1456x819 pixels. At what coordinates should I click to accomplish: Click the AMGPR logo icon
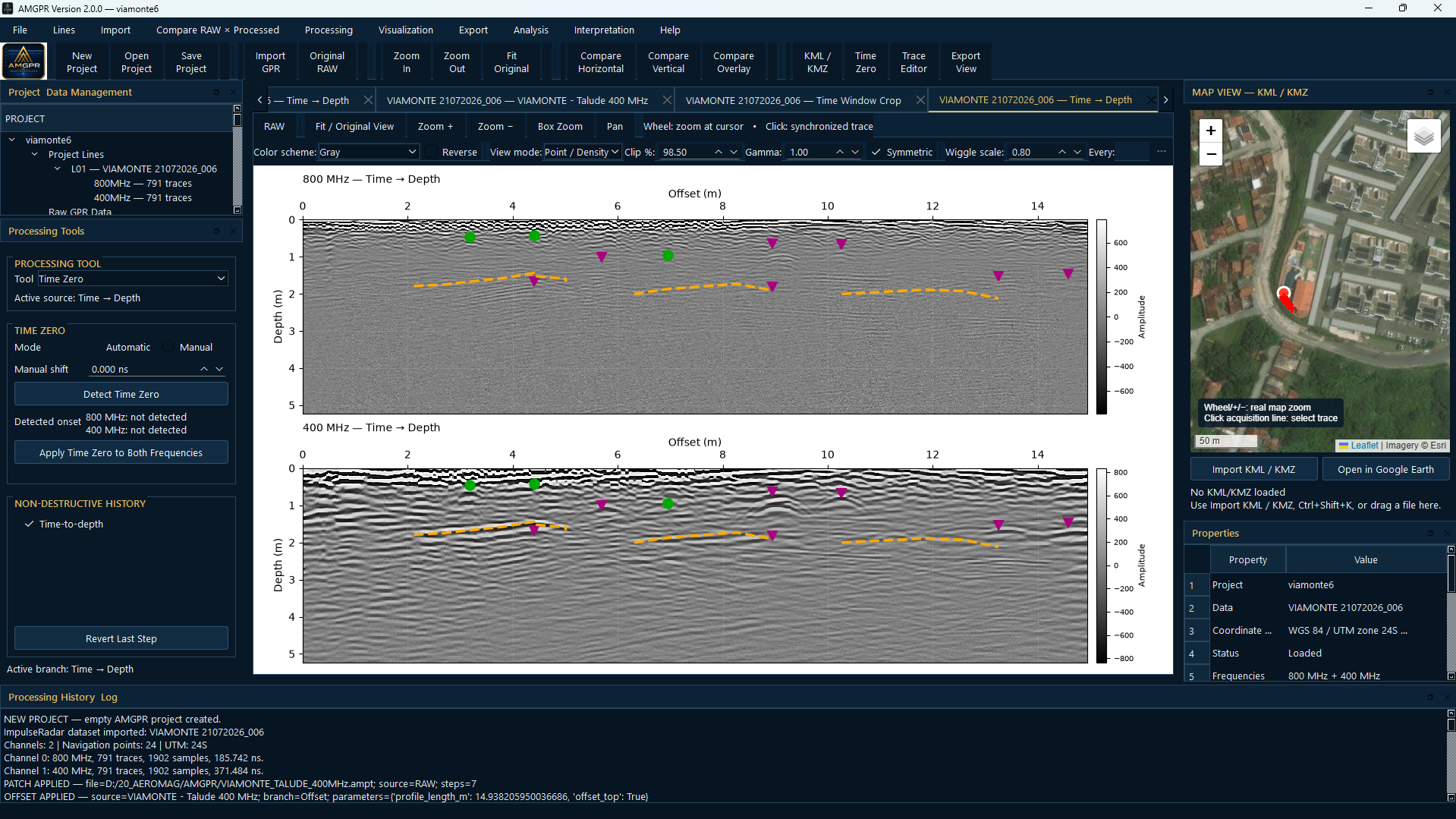[24, 61]
